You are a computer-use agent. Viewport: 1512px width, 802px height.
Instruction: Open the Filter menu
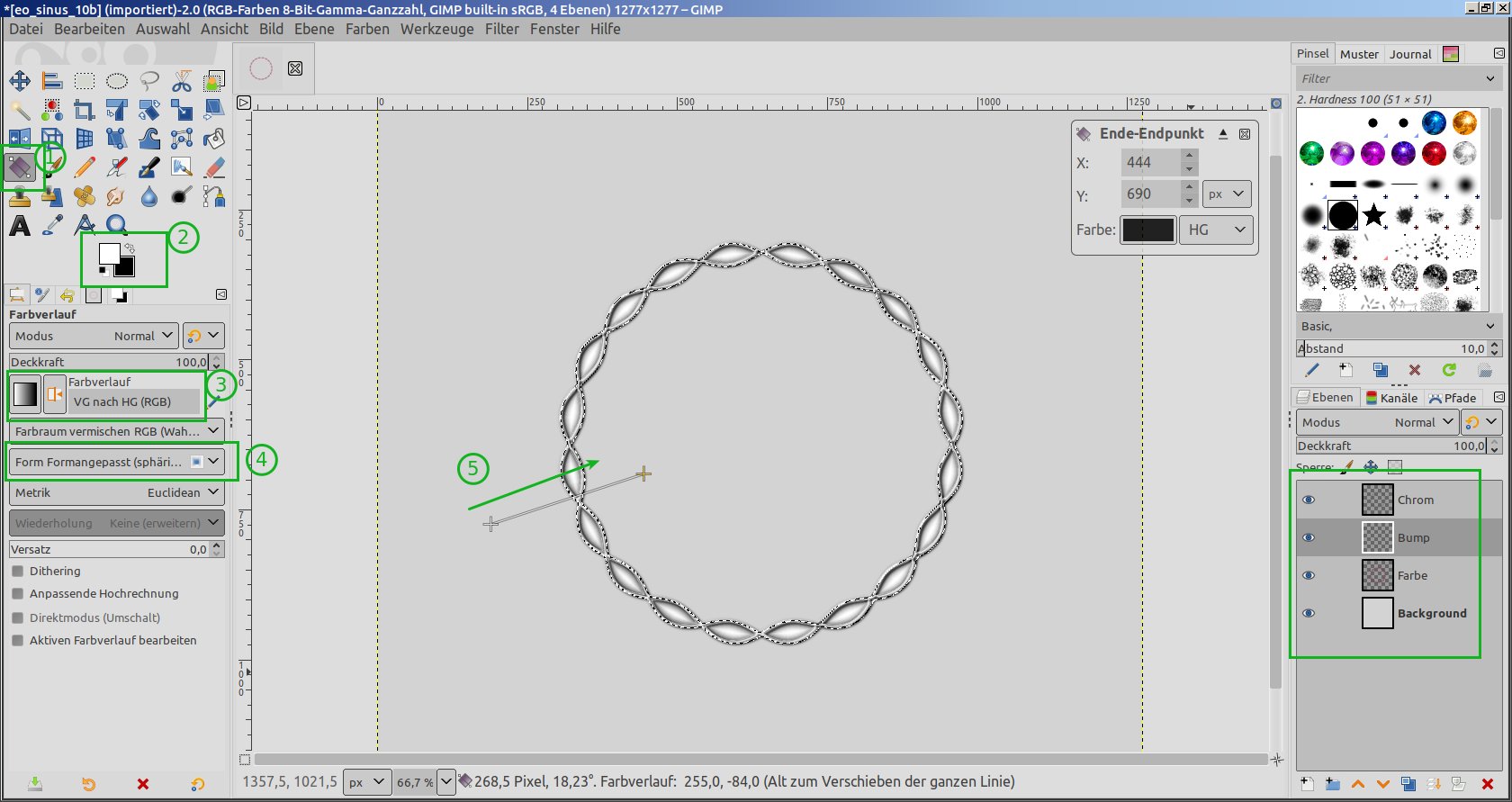(501, 29)
